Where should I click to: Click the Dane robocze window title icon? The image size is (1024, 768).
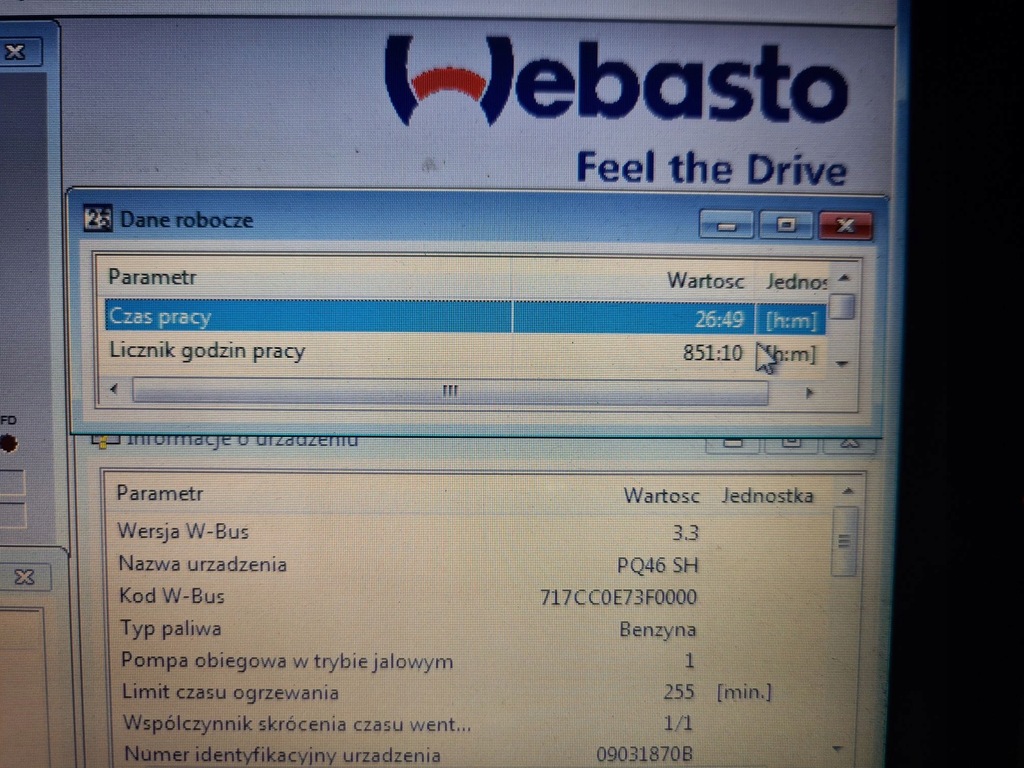coord(98,219)
